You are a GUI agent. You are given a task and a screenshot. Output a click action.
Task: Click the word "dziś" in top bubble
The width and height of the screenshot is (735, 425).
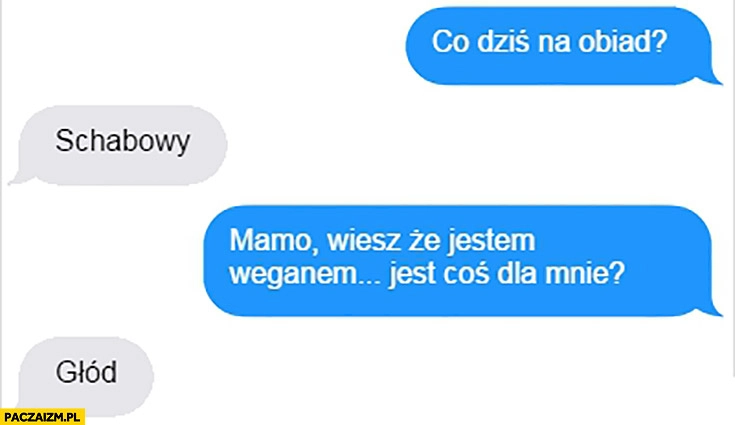point(503,42)
